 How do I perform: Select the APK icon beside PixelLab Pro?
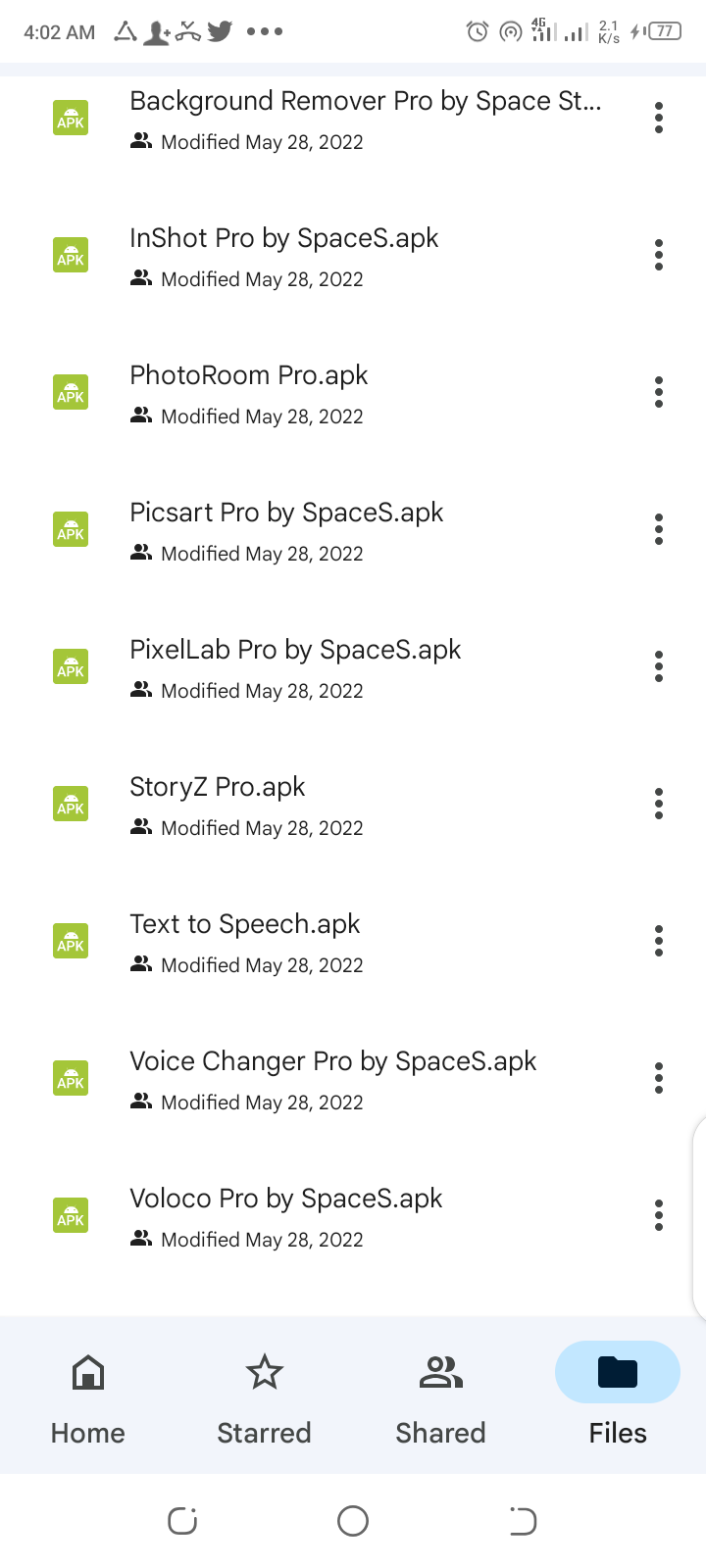tap(71, 666)
